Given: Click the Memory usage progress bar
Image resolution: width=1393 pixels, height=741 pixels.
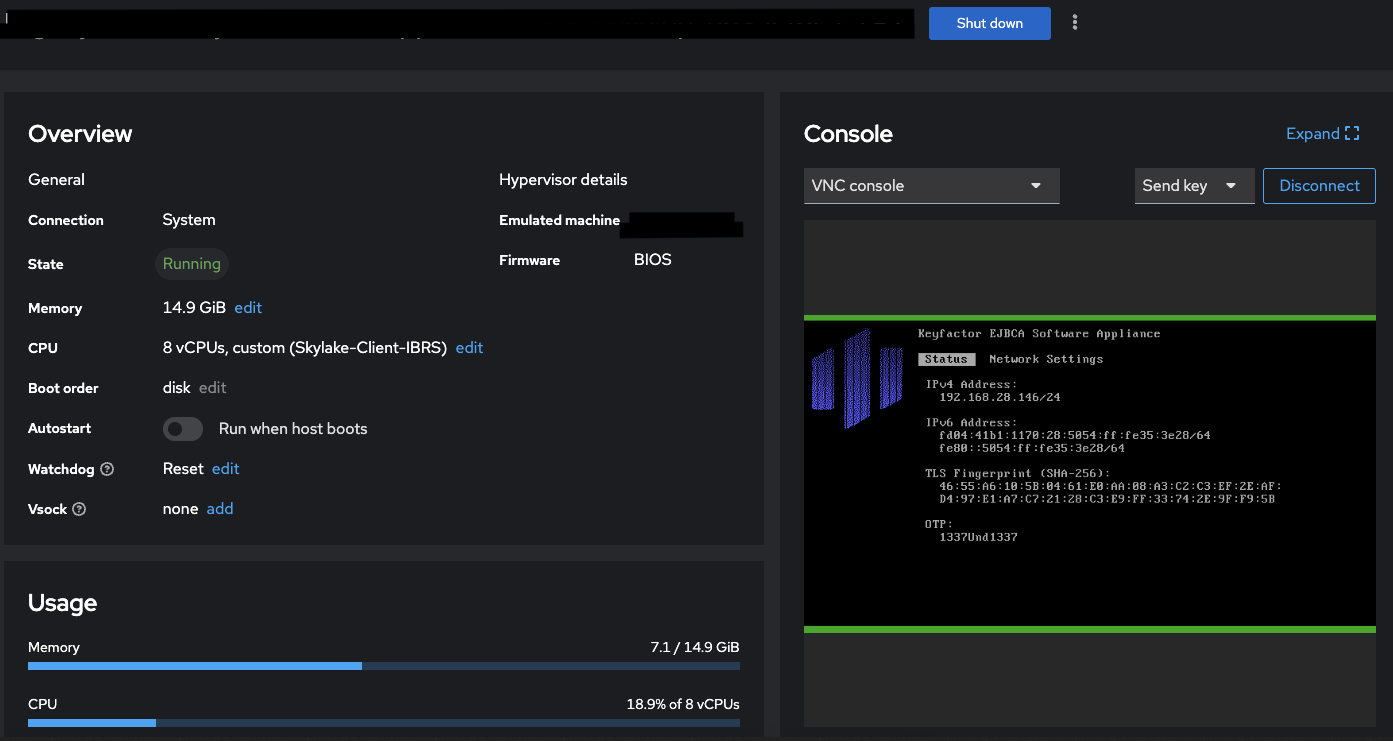Looking at the screenshot, I should [x=384, y=666].
